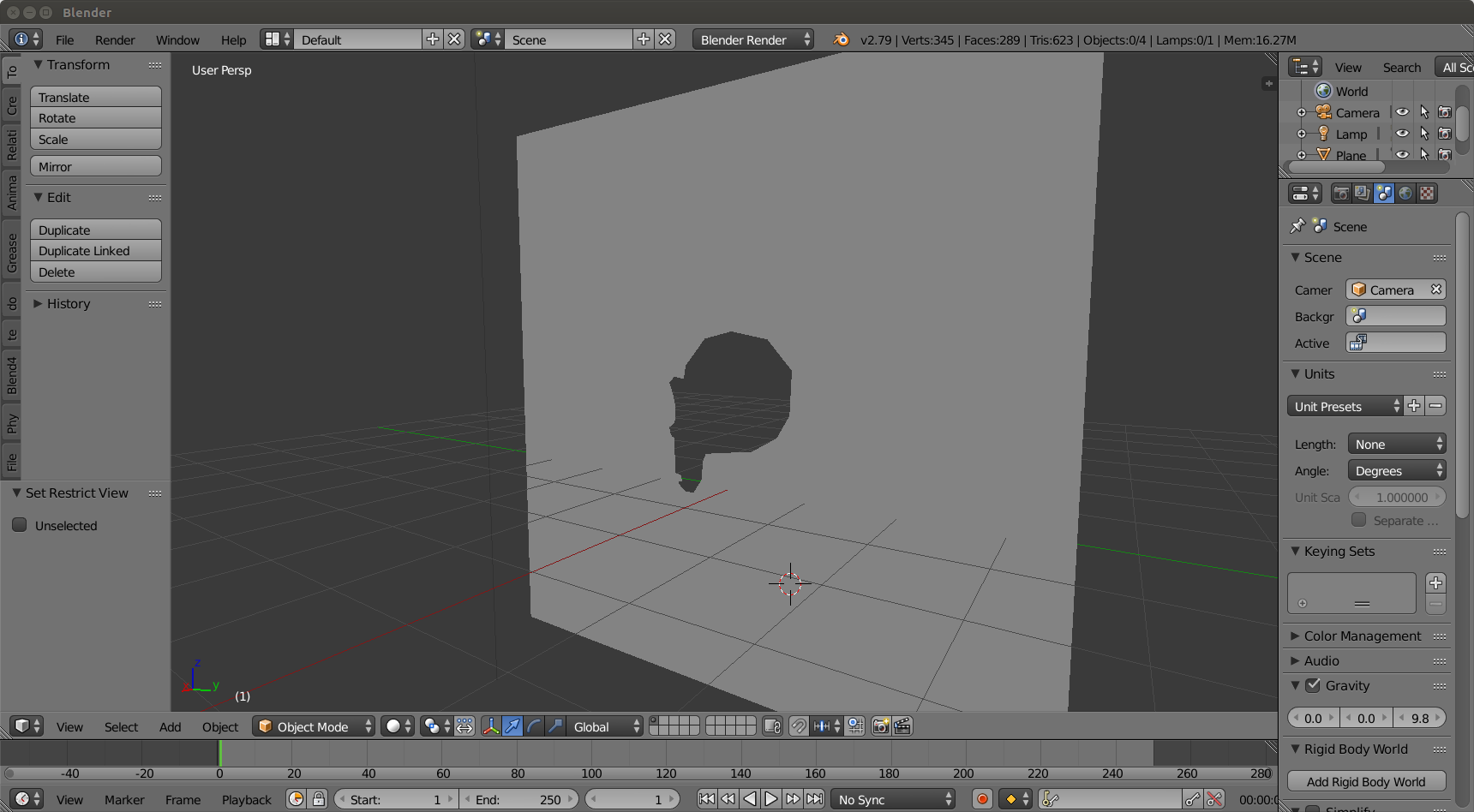Toggle Lamp renderability icon

(x=1445, y=134)
